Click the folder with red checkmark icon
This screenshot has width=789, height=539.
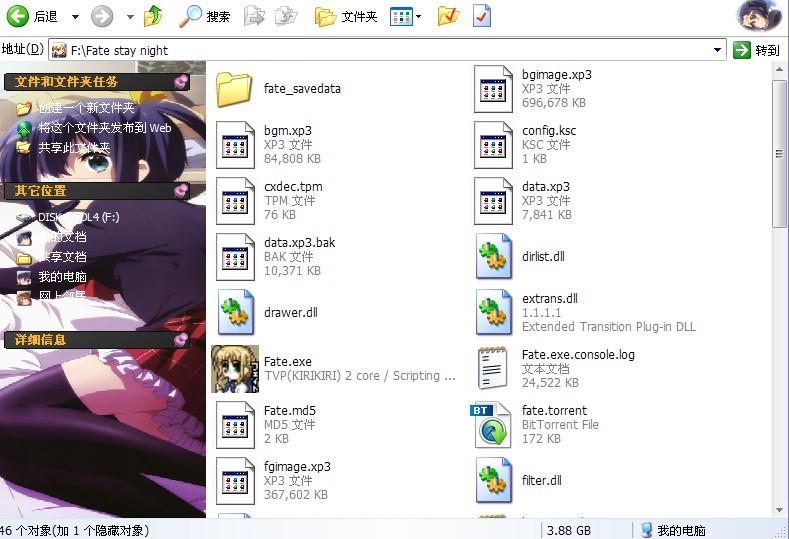pyautogui.click(x=448, y=16)
